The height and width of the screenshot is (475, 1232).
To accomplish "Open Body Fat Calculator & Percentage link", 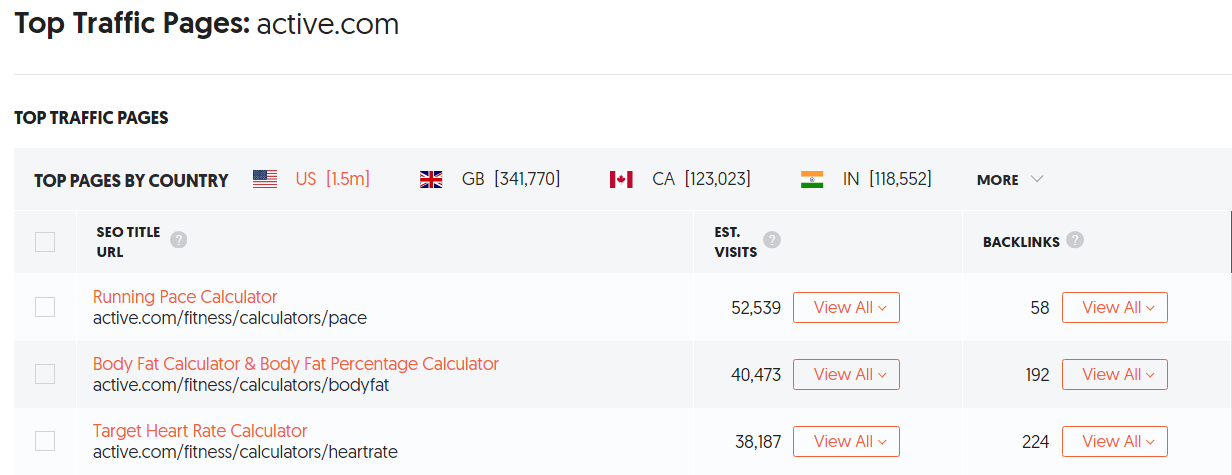I will point(296,364).
